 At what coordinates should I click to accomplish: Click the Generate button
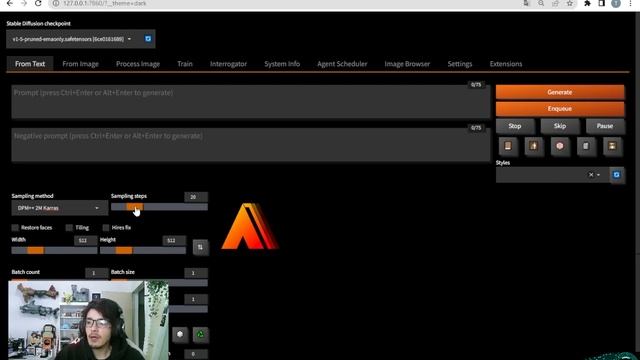click(x=560, y=92)
